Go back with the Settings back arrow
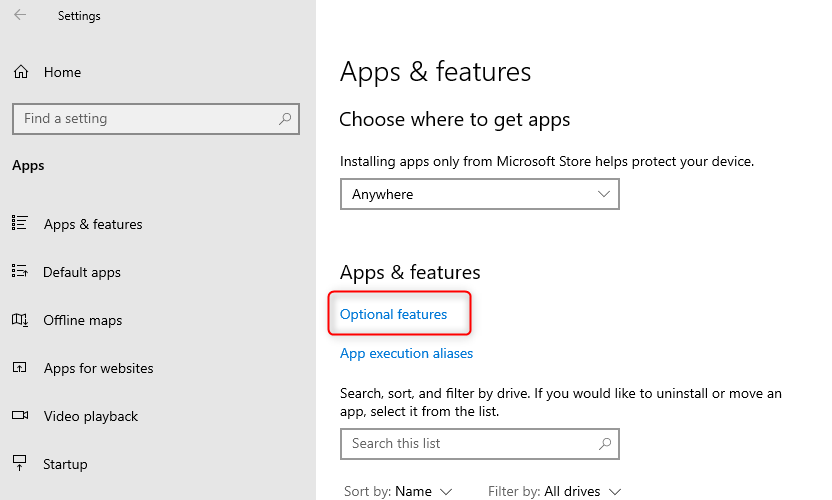 coord(20,15)
